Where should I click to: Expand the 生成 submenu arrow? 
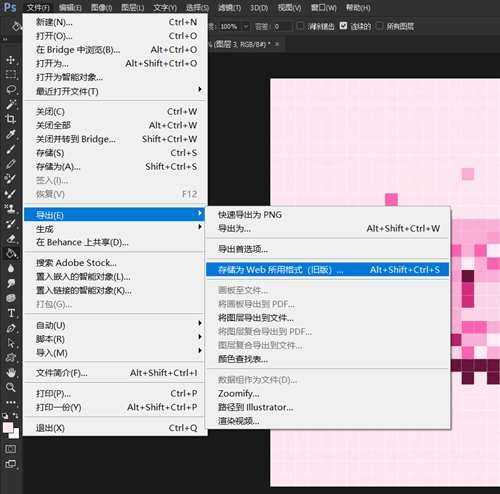coord(200,227)
